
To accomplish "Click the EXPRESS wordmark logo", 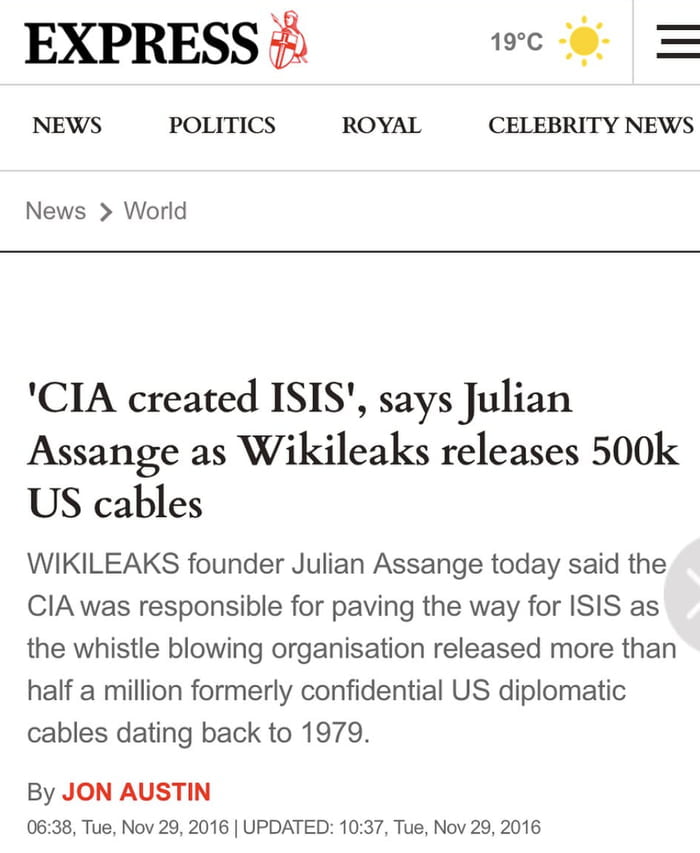I will (x=141, y=43).
